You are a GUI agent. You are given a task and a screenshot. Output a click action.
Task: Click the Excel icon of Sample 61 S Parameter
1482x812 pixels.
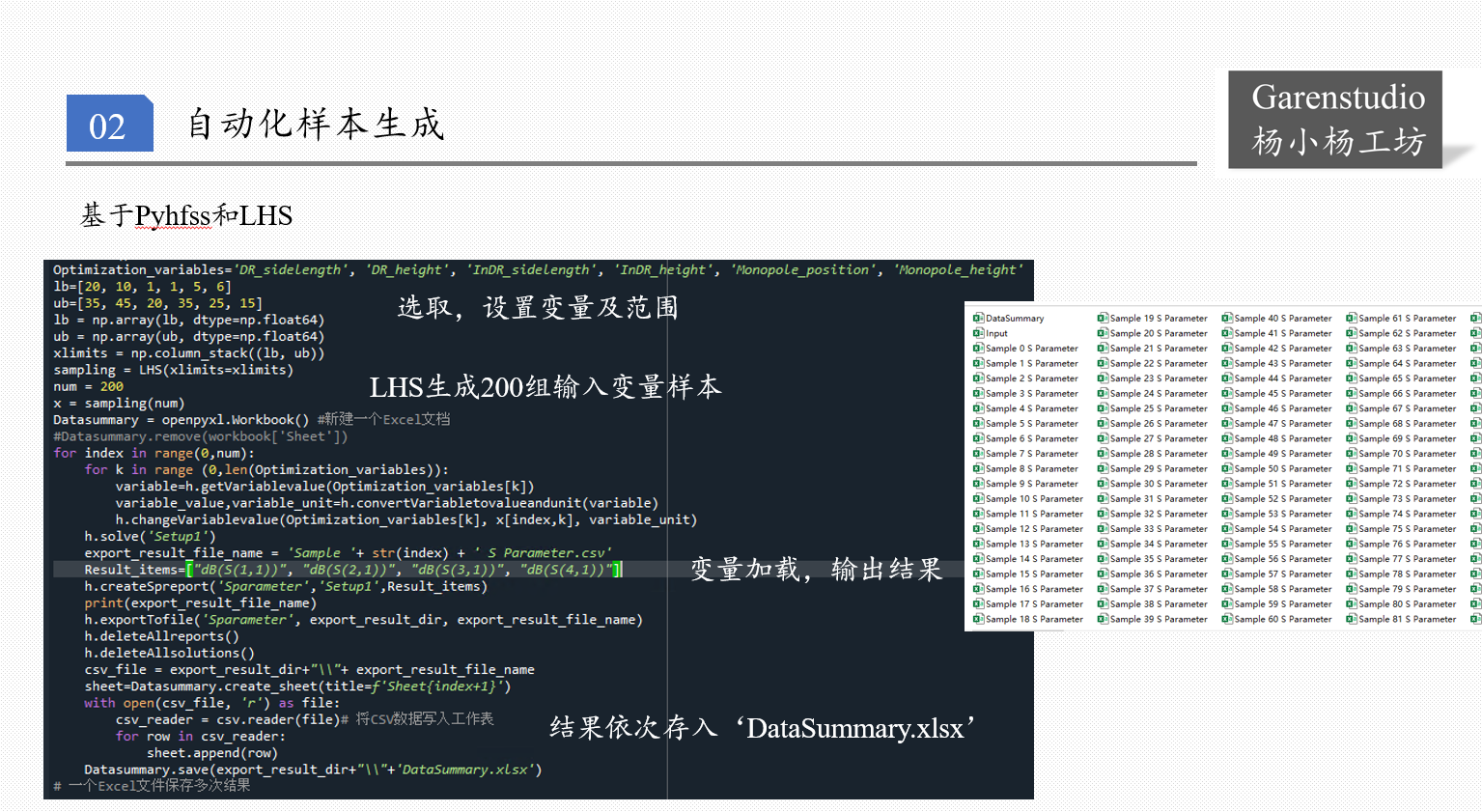(x=1352, y=318)
